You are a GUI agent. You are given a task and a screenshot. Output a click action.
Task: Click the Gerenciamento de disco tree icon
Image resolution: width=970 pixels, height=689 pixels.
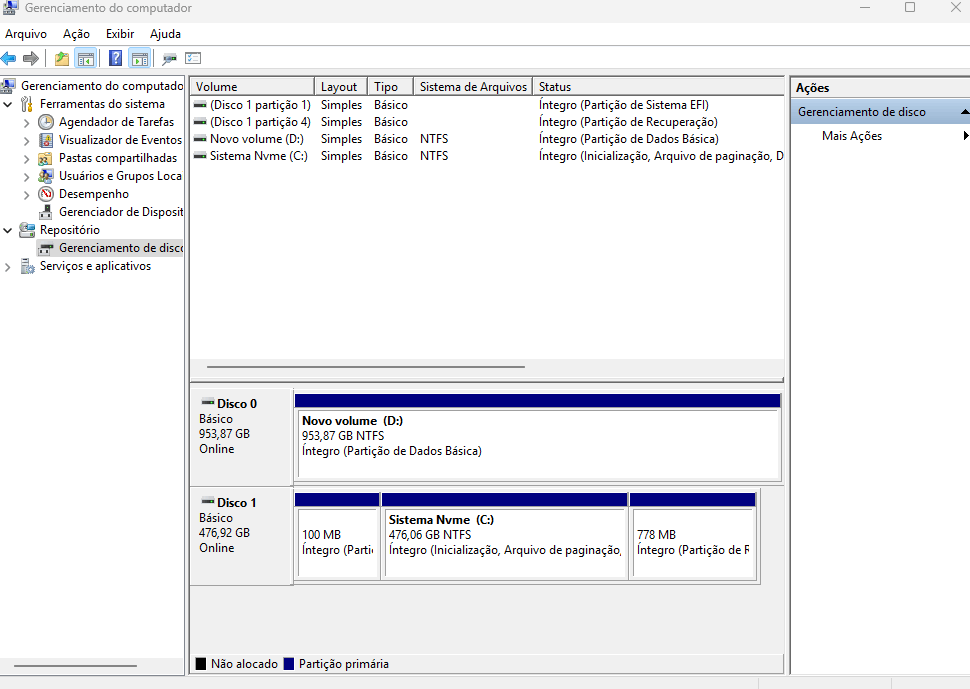46,249
